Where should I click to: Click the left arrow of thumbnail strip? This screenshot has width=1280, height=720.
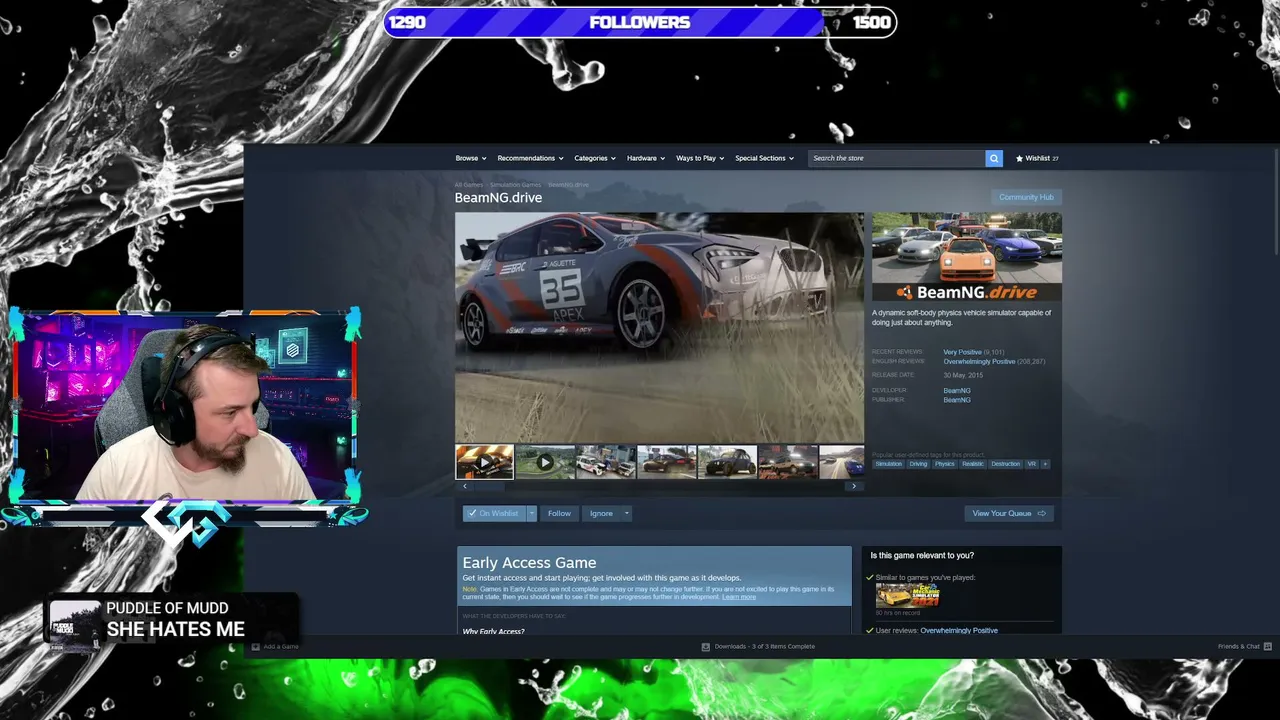click(x=464, y=486)
